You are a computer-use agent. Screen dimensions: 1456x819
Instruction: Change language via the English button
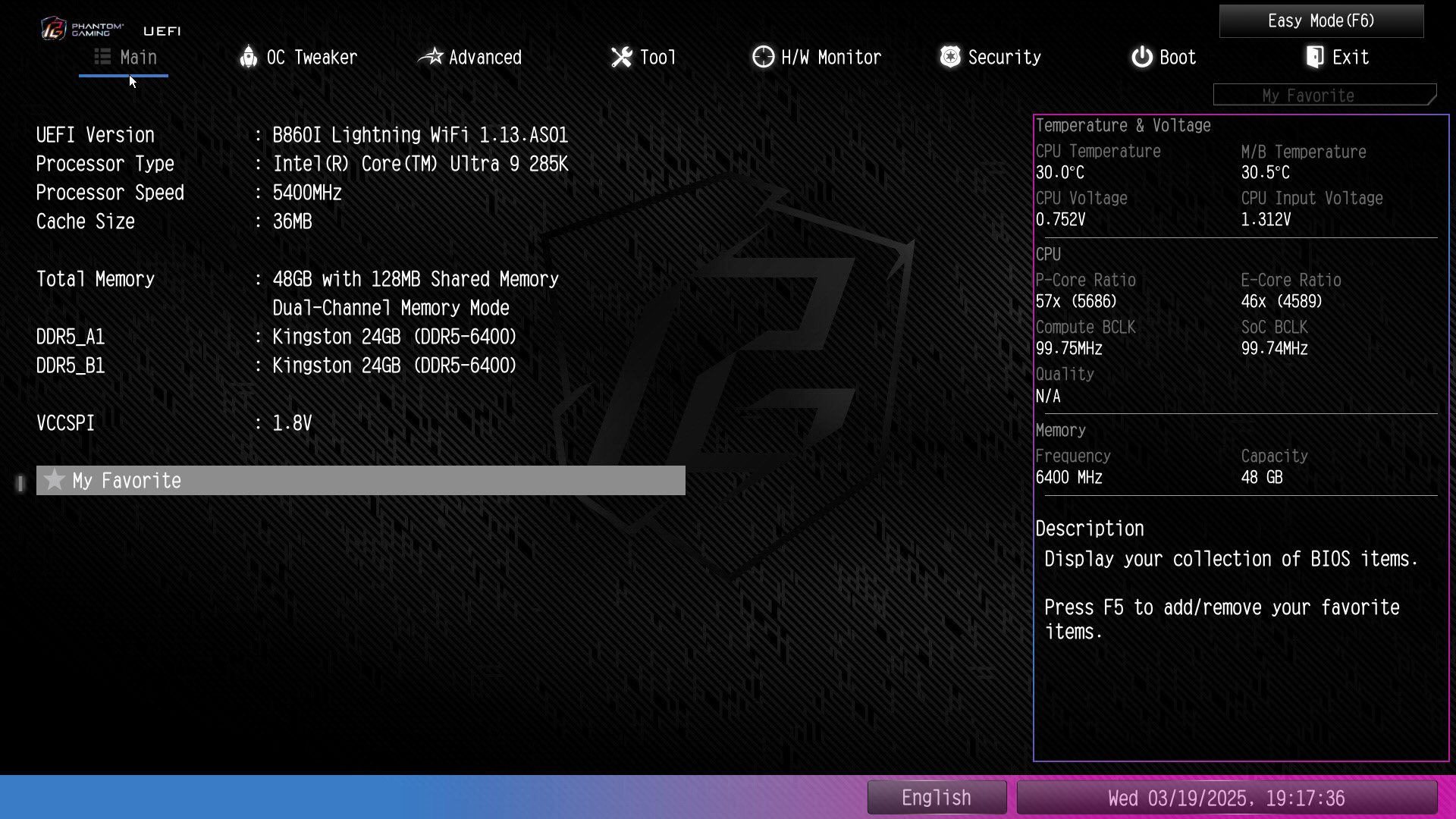pyautogui.click(x=937, y=798)
